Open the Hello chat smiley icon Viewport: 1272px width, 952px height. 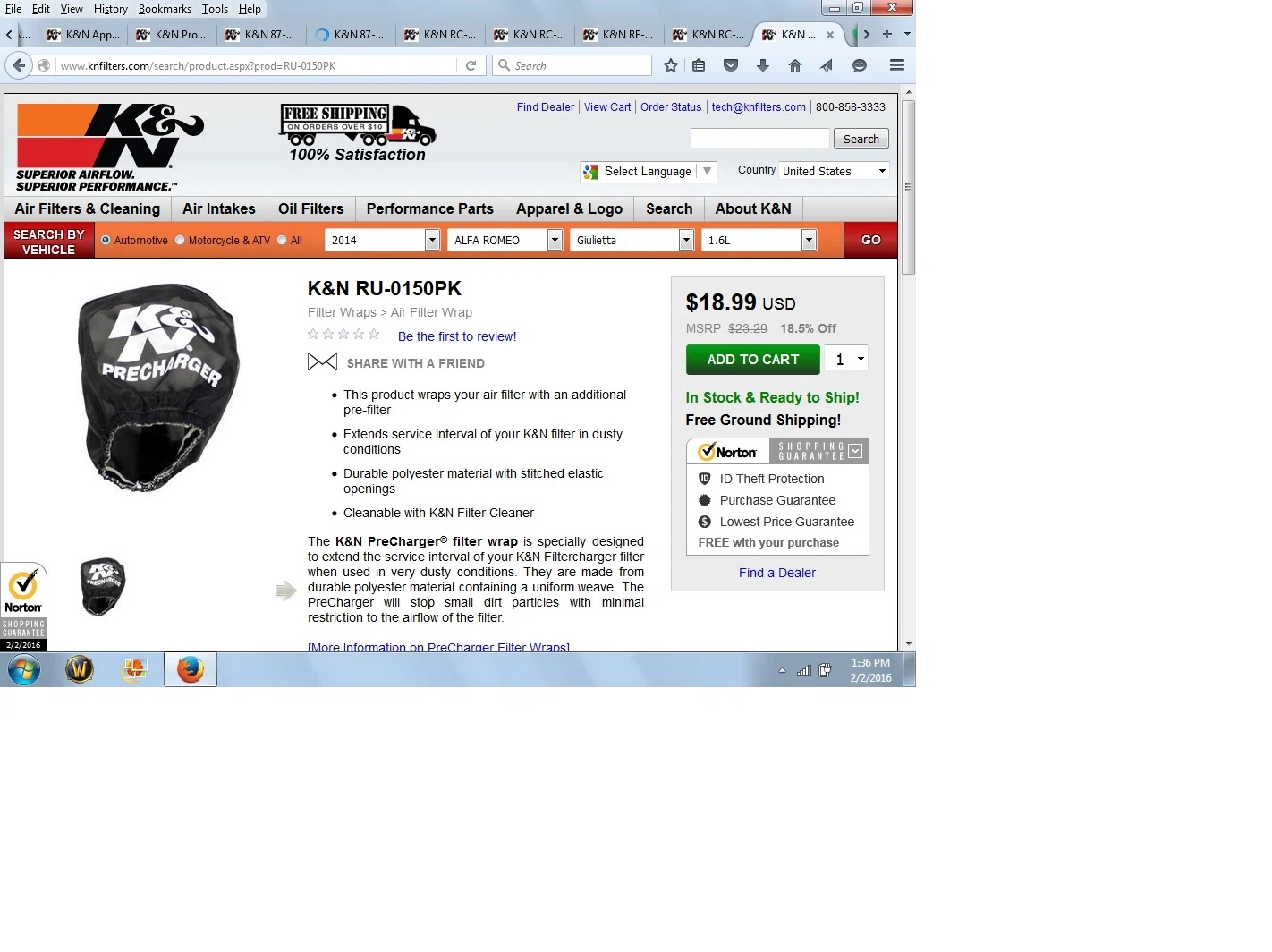(859, 65)
